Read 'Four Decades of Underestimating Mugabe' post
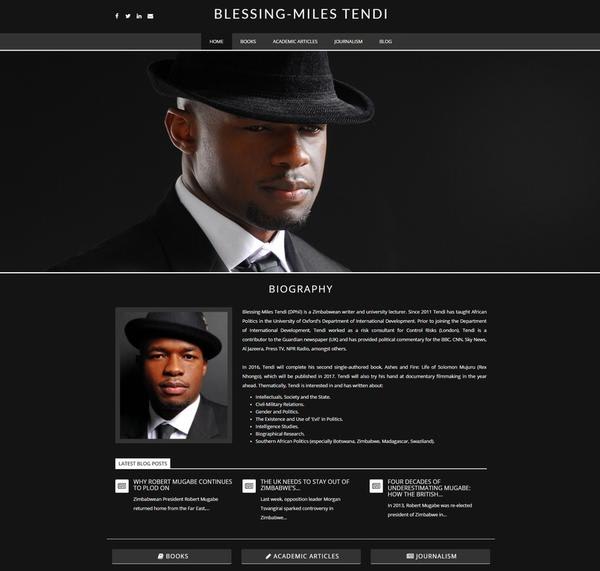 pyautogui.click(x=429, y=488)
